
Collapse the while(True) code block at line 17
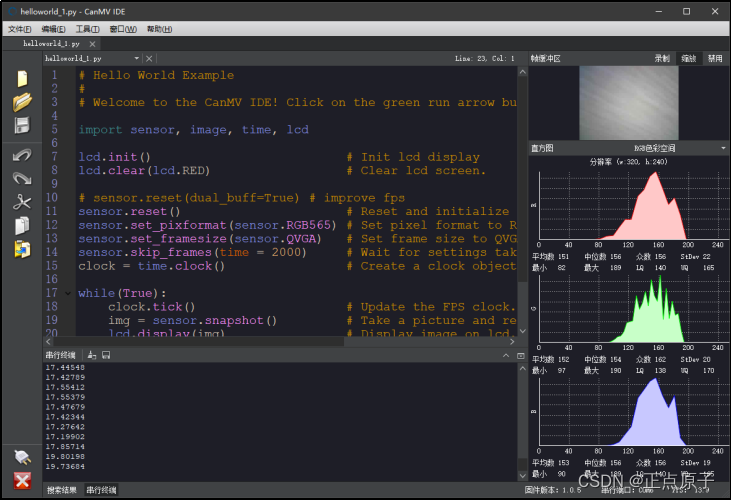pos(68,293)
